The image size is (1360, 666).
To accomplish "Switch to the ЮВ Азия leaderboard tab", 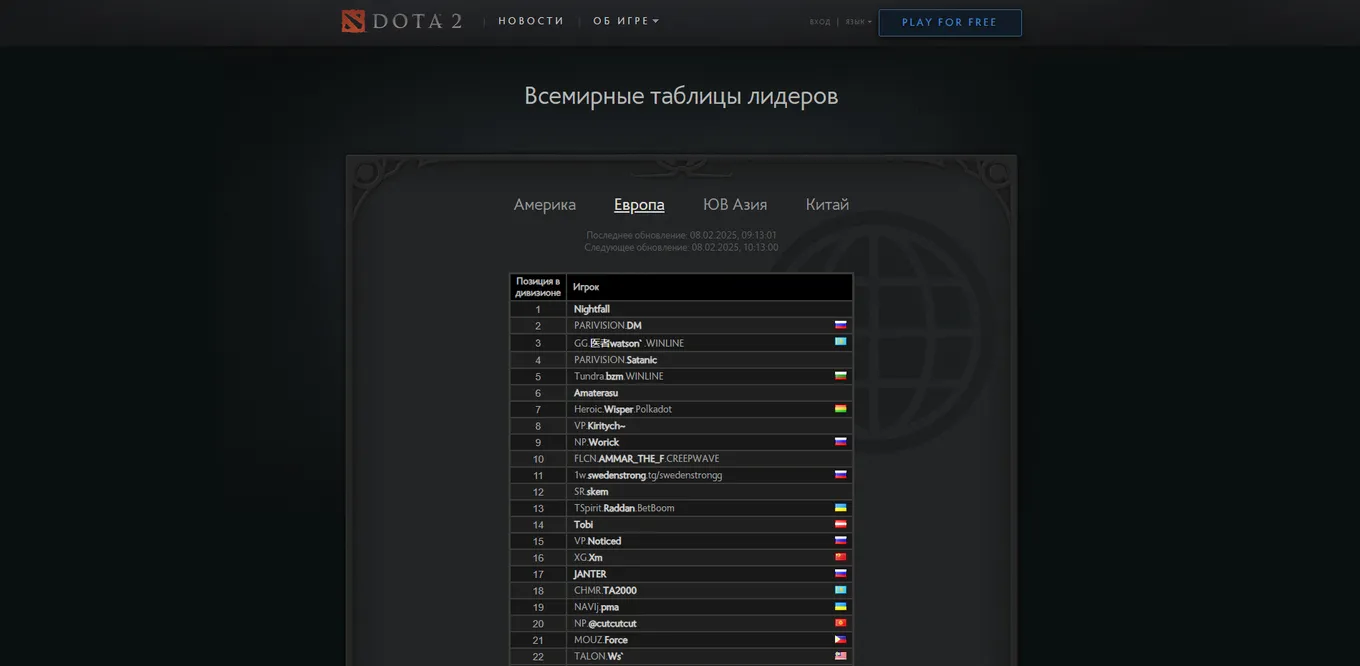I will [735, 204].
